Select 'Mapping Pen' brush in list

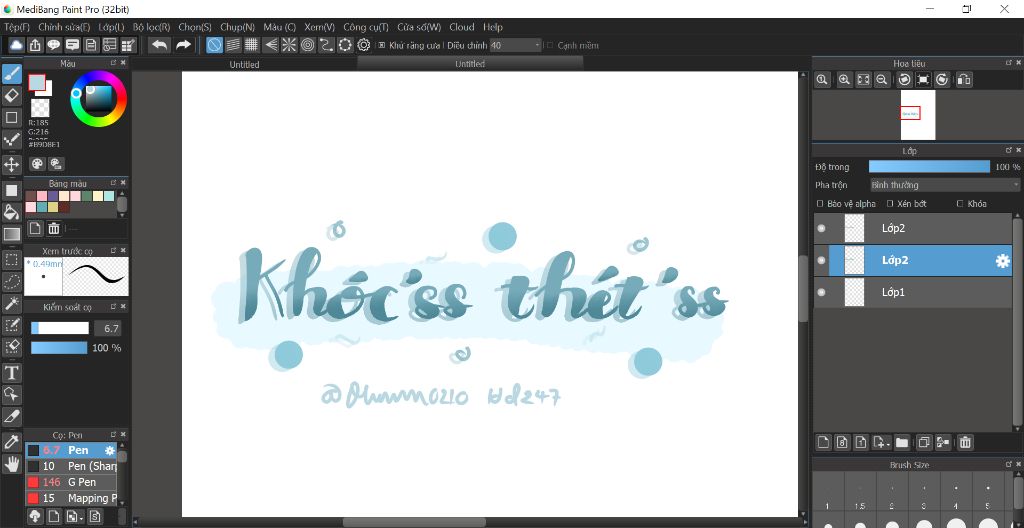[71, 498]
